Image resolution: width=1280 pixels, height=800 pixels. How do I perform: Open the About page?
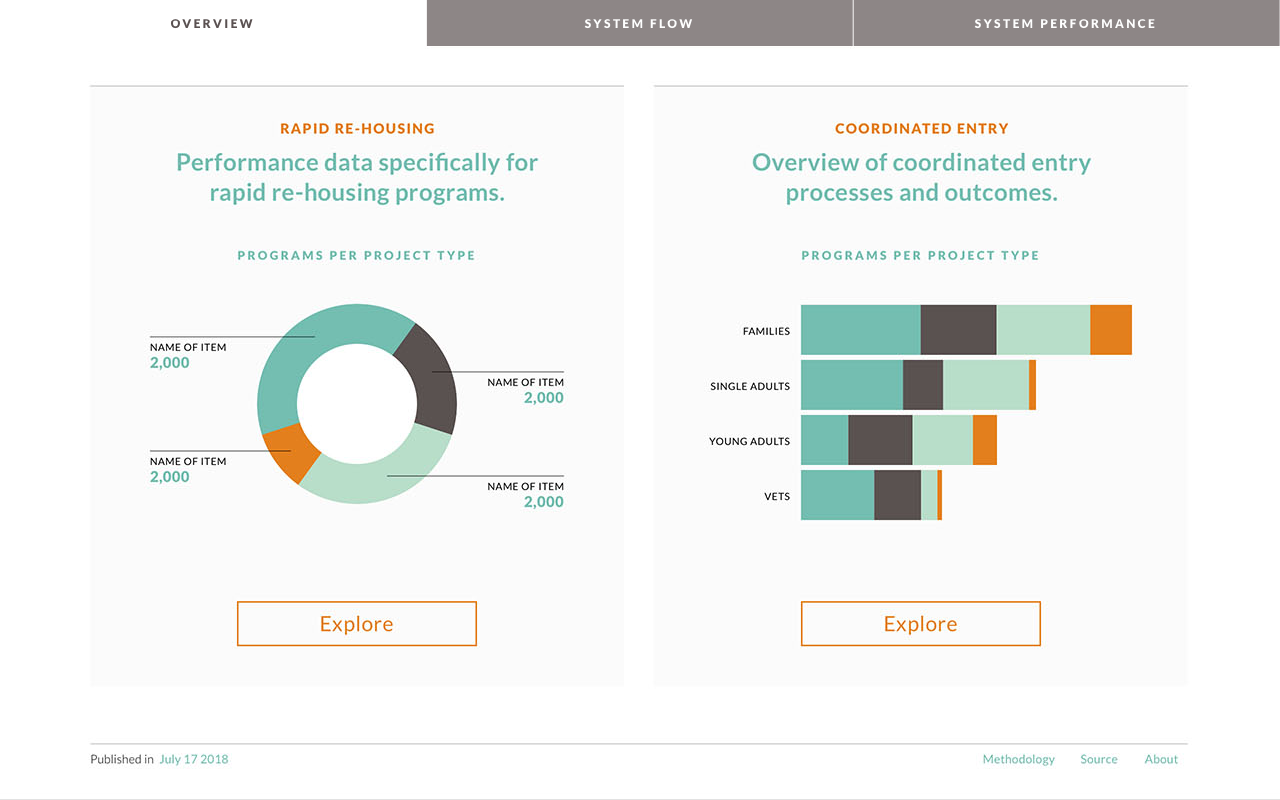[1160, 759]
